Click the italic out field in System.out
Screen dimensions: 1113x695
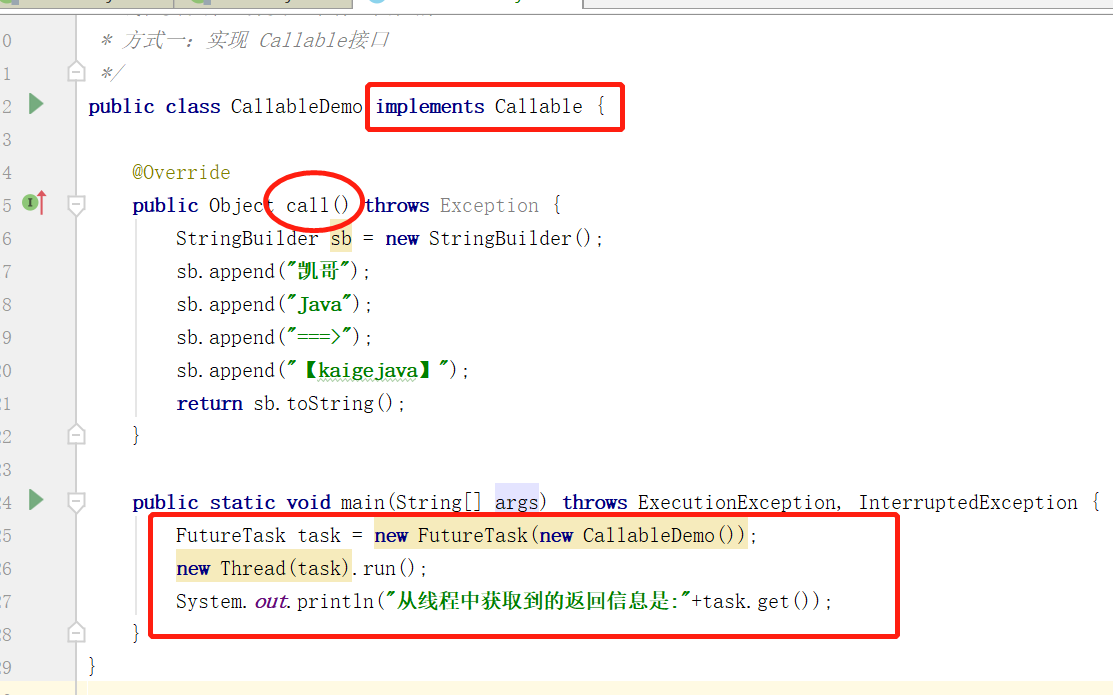[x=270, y=602]
